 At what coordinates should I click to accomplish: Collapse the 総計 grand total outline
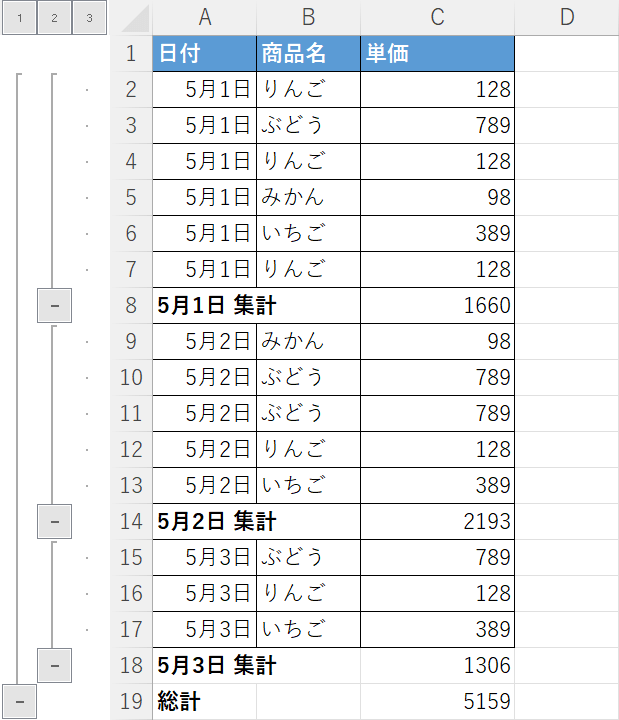[x=19, y=702]
